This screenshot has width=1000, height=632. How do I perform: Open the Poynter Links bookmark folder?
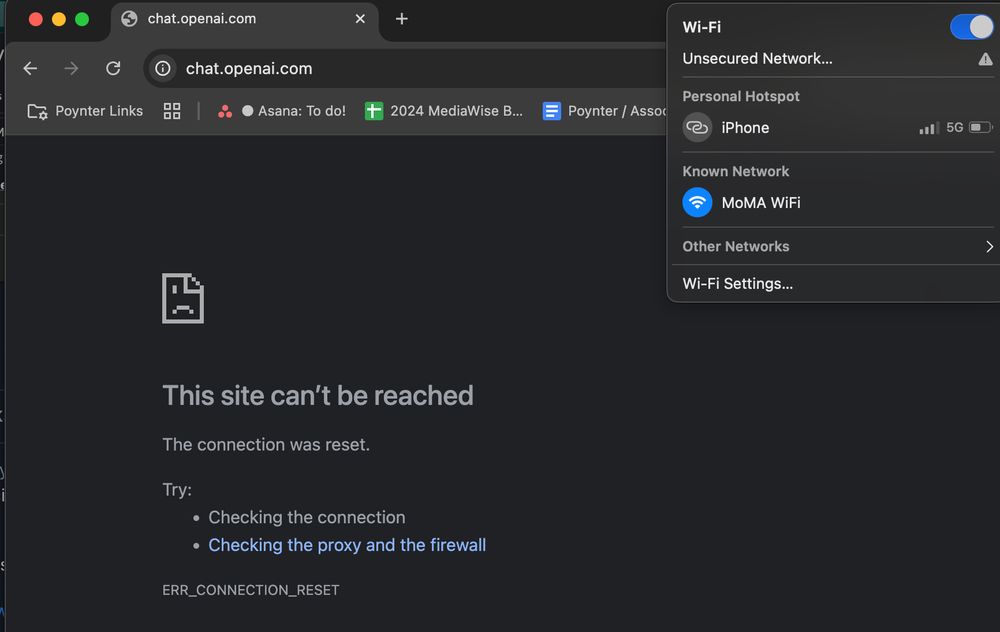pyautogui.click(x=85, y=111)
